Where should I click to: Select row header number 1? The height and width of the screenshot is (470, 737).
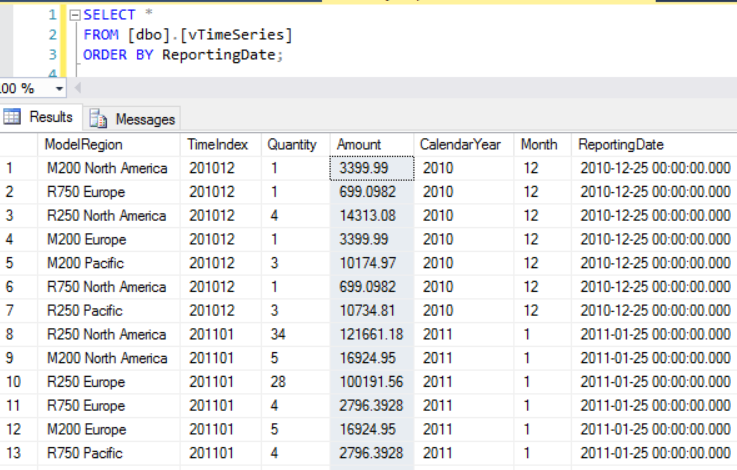[19, 168]
